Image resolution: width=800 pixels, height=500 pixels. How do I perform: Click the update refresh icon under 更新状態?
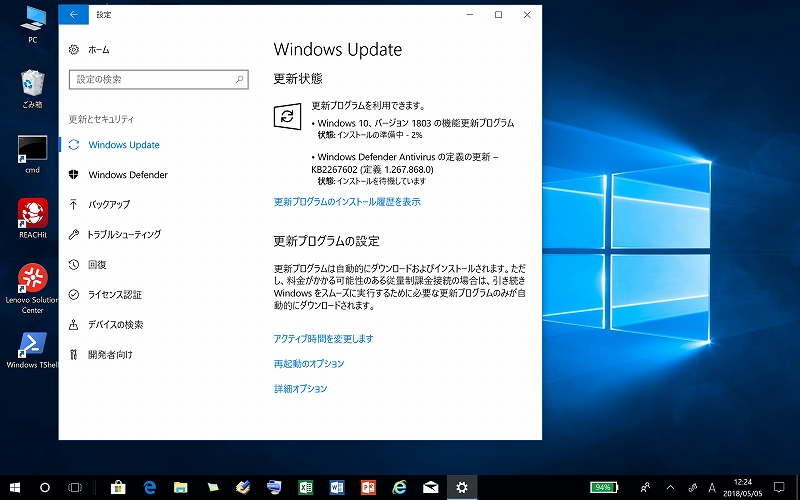[287, 116]
